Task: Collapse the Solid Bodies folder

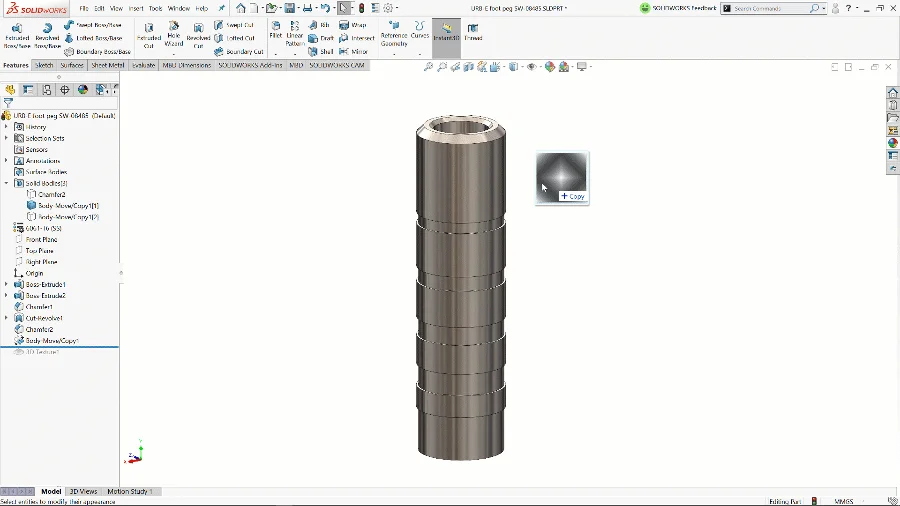Action: pyautogui.click(x=6, y=183)
